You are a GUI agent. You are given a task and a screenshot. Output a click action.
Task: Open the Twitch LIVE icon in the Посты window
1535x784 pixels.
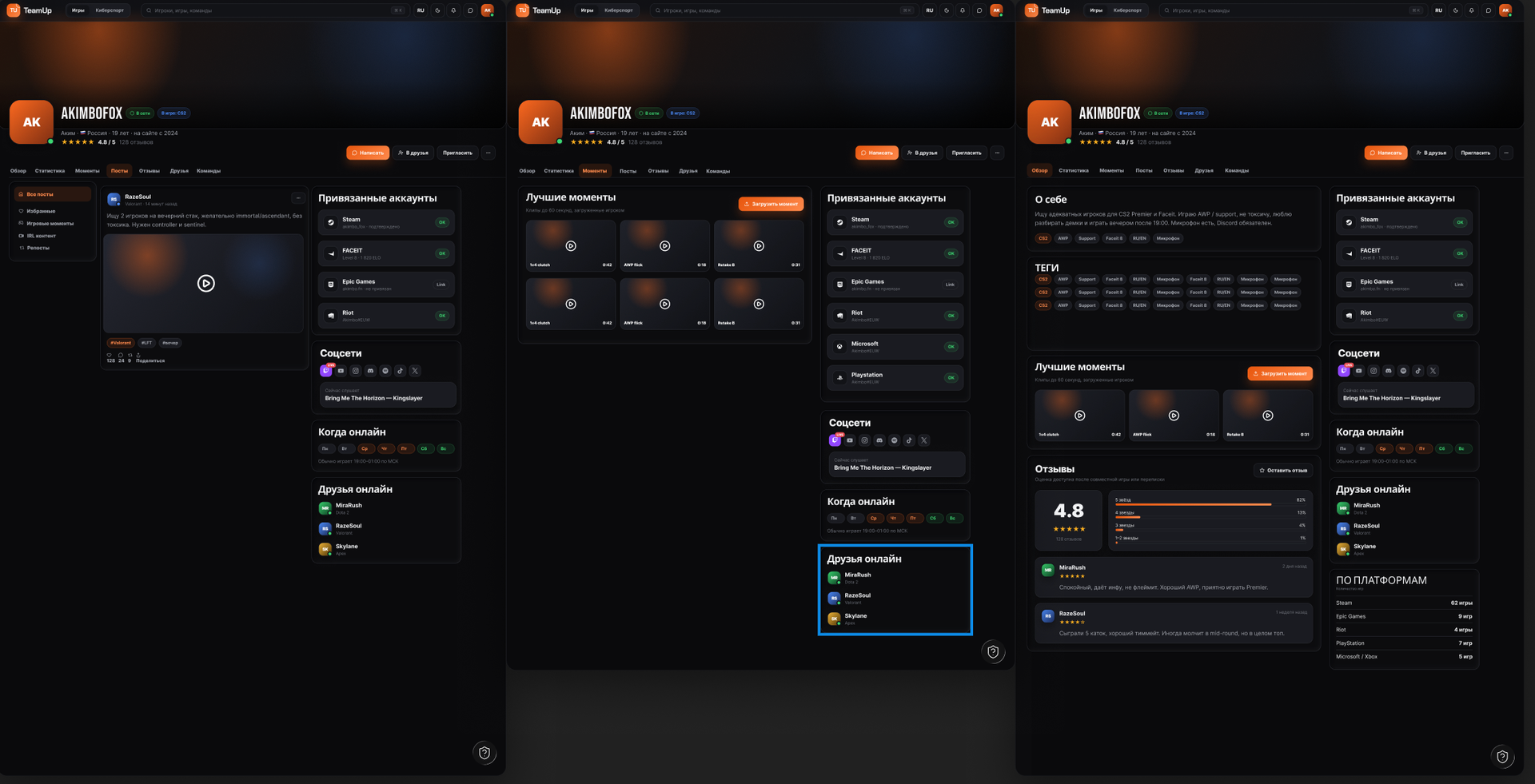point(326,370)
